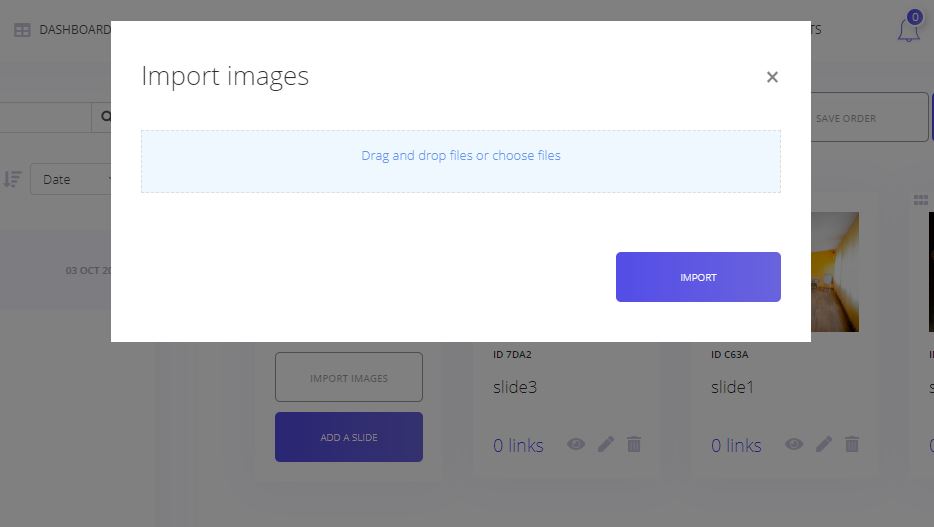
Task: Click the ID 7DA2 label
Action: [x=512, y=354]
